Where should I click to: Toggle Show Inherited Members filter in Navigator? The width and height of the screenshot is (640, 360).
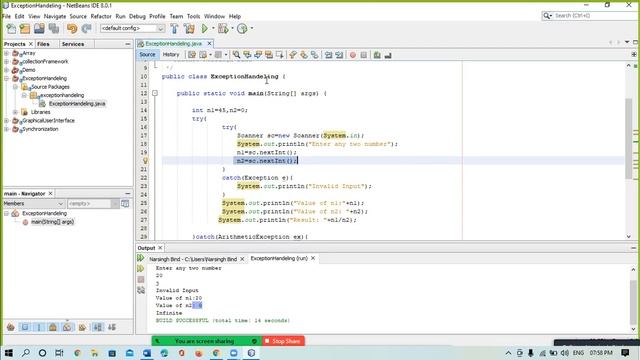tap(11, 327)
